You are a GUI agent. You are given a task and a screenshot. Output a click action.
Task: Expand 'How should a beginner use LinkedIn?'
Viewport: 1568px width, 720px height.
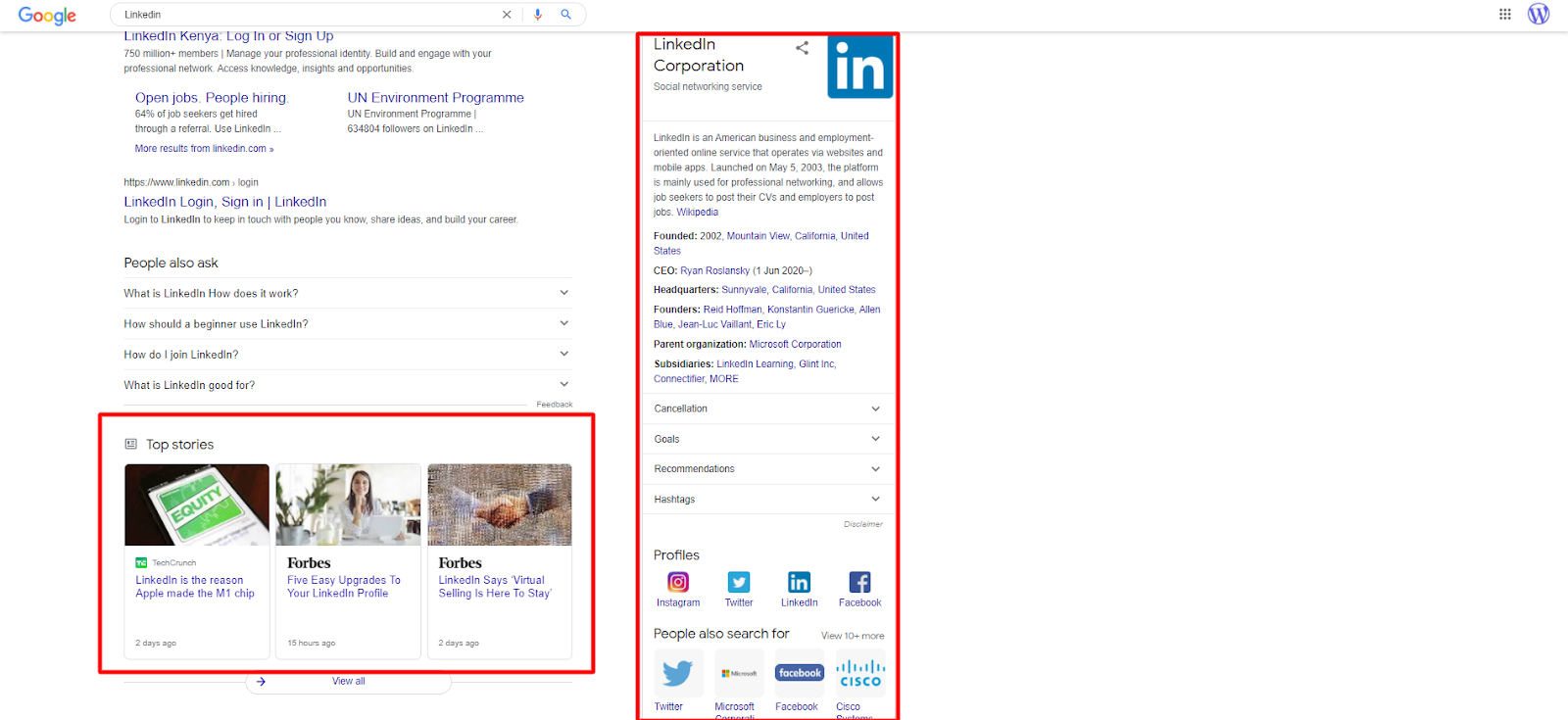348,323
